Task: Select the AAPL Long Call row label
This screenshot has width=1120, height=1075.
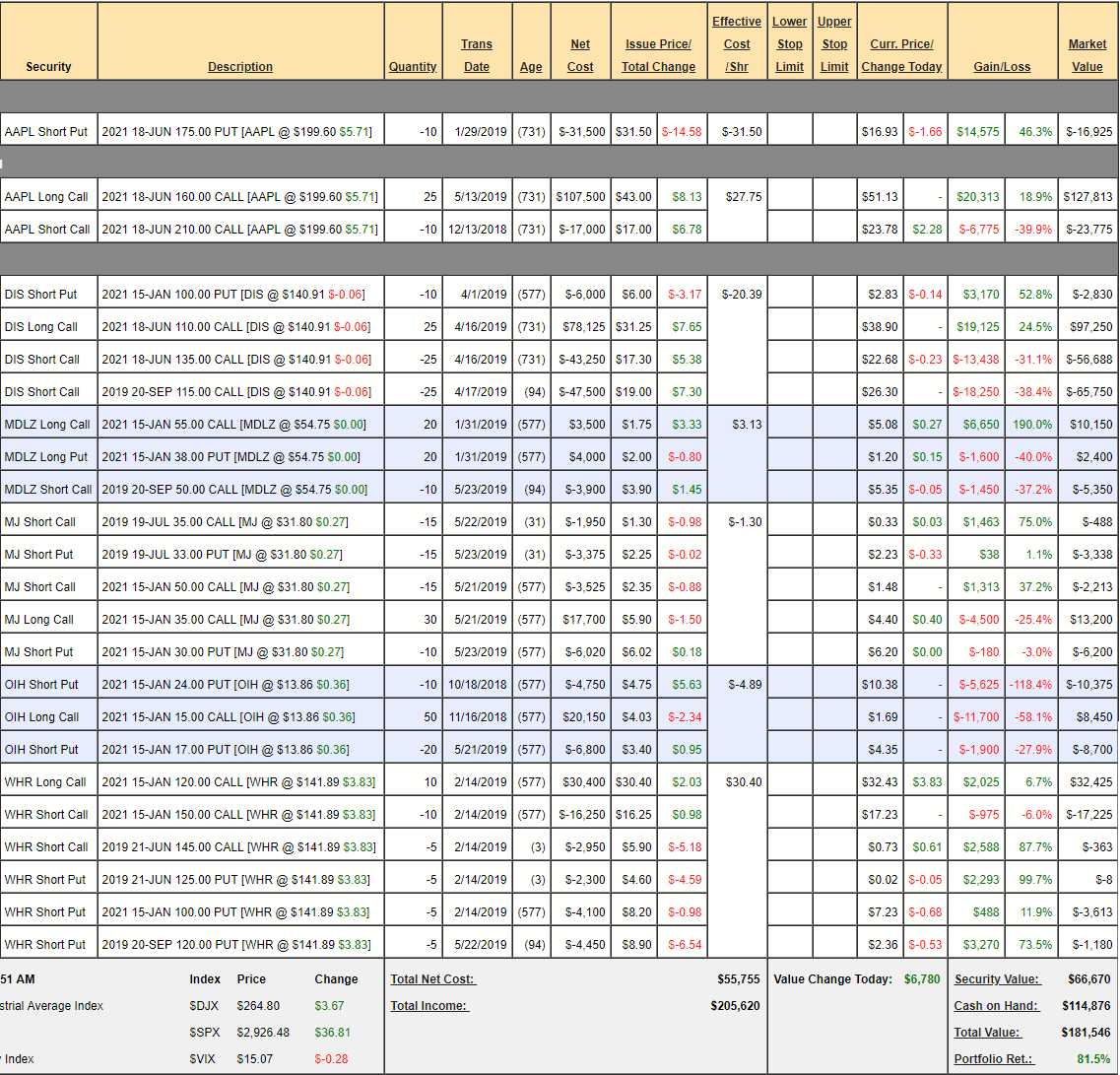Action: (46, 197)
